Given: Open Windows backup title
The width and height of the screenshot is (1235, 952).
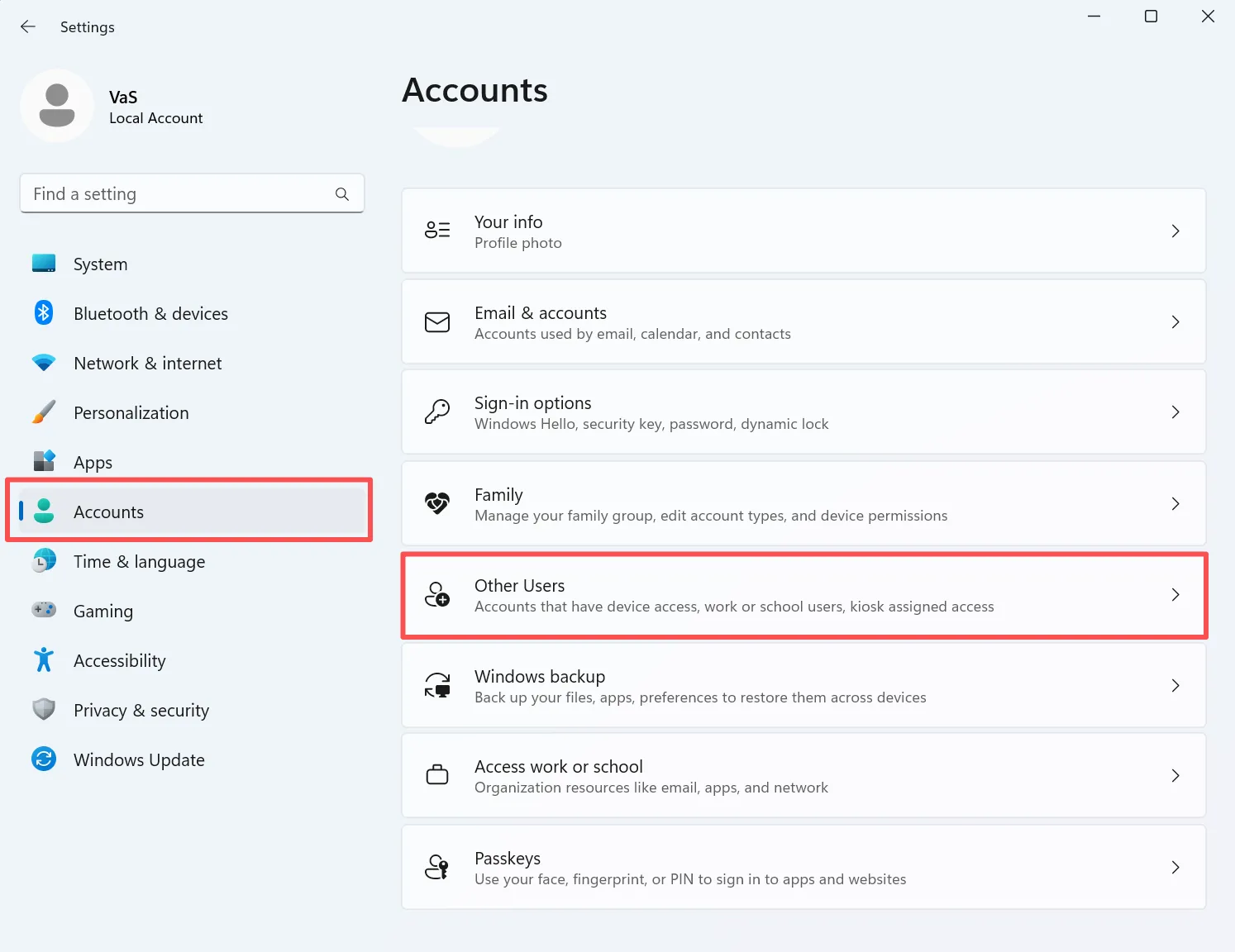Looking at the screenshot, I should (540, 676).
